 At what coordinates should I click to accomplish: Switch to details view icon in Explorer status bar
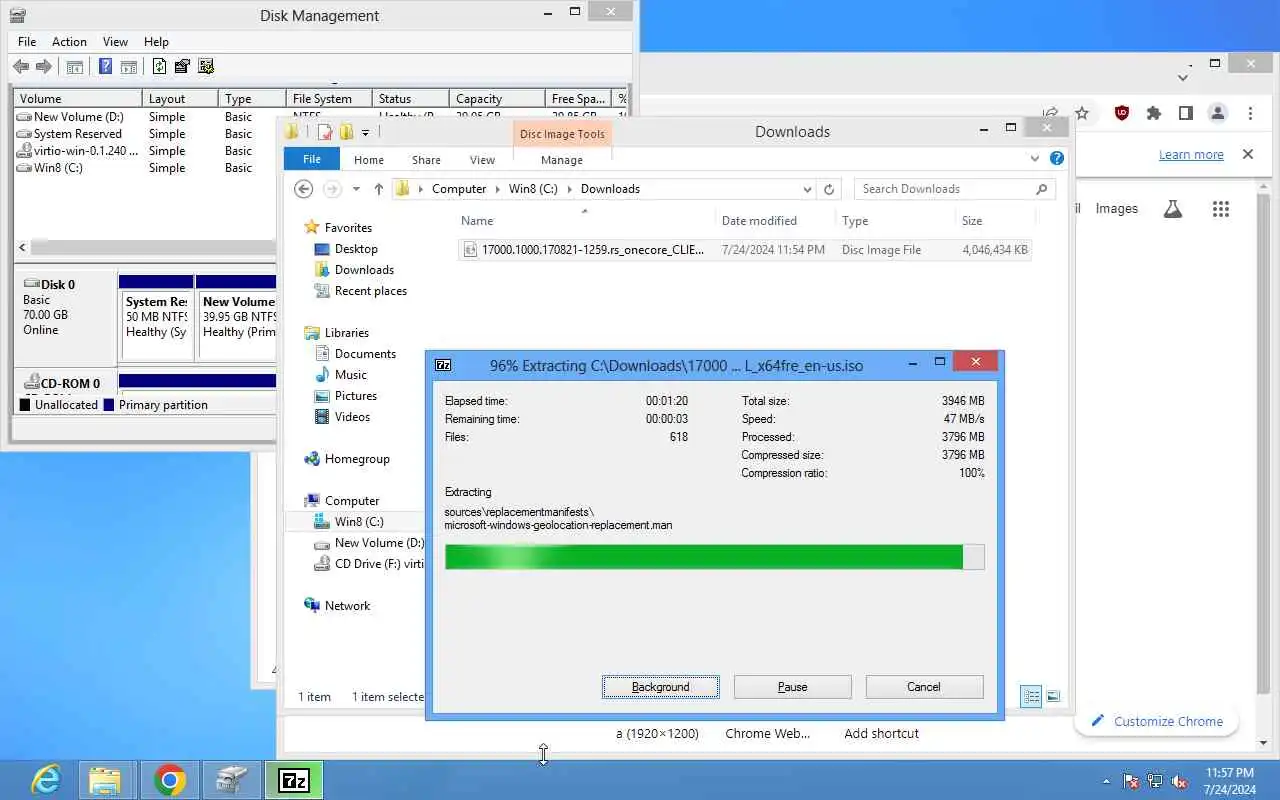coord(1031,696)
